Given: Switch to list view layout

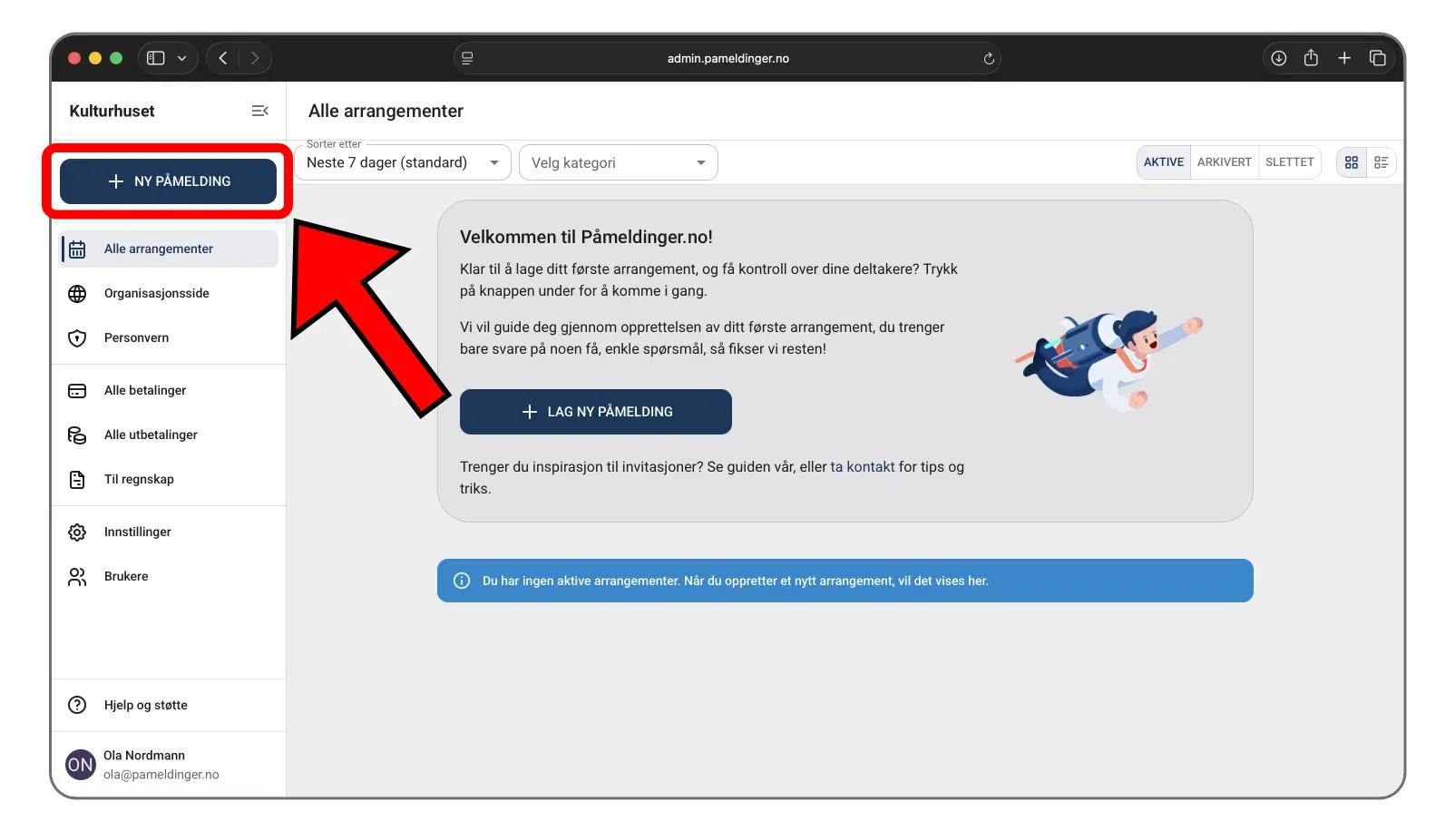Looking at the screenshot, I should [x=1381, y=162].
